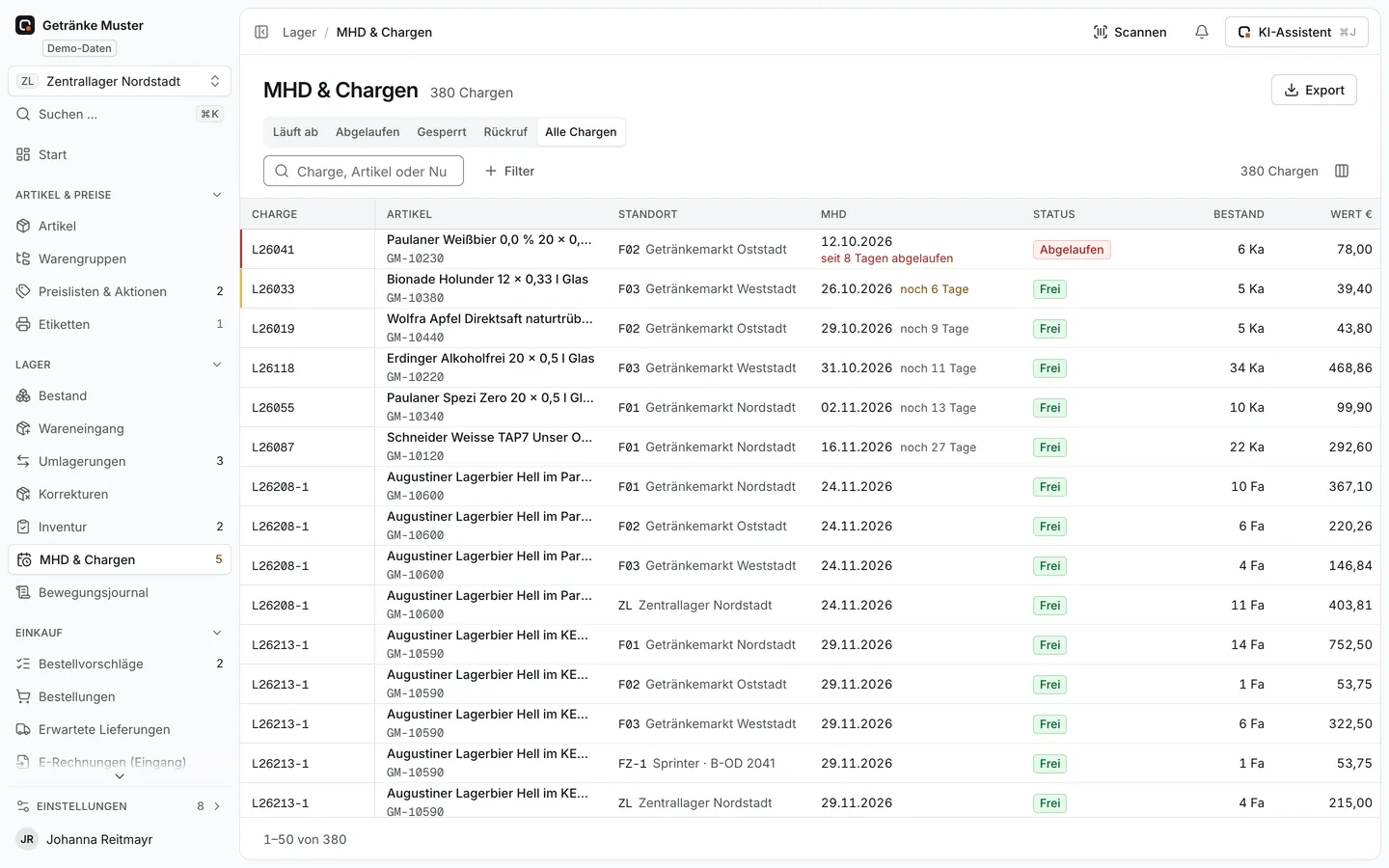Switch to the Abgelaufen tab

click(x=368, y=132)
